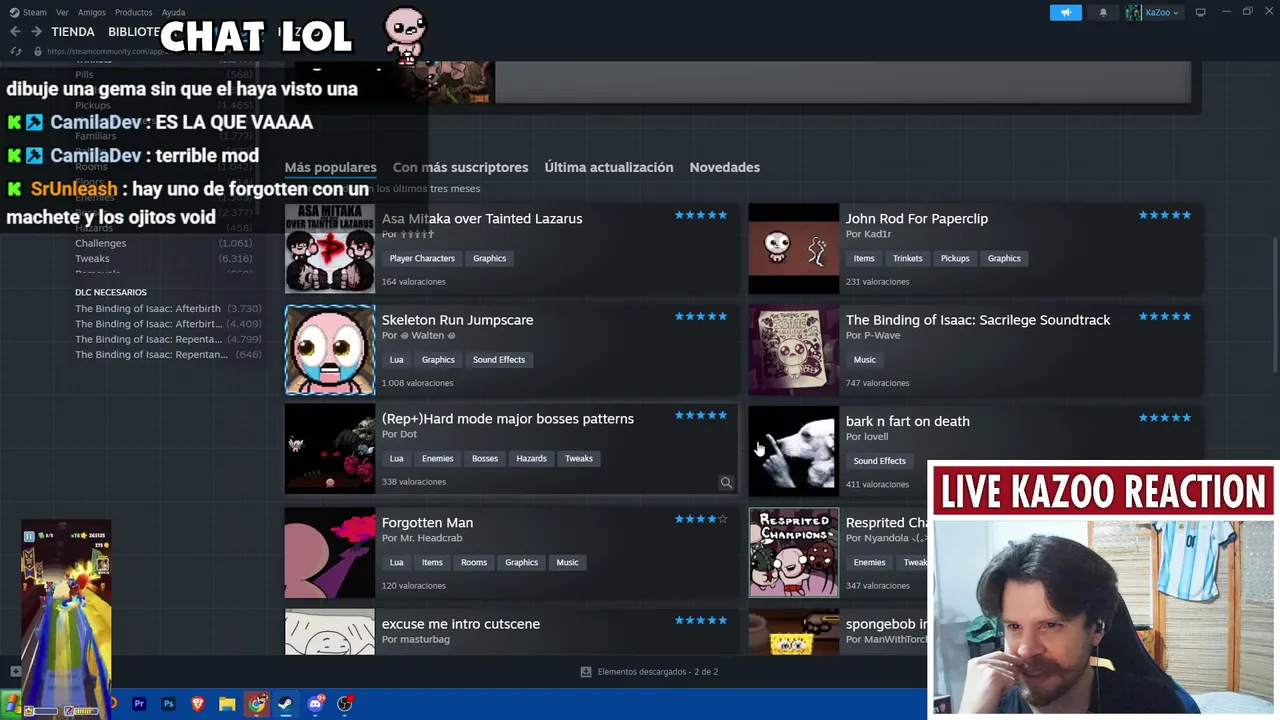Open the Amigos menu
The height and width of the screenshot is (720, 1280).
click(91, 12)
